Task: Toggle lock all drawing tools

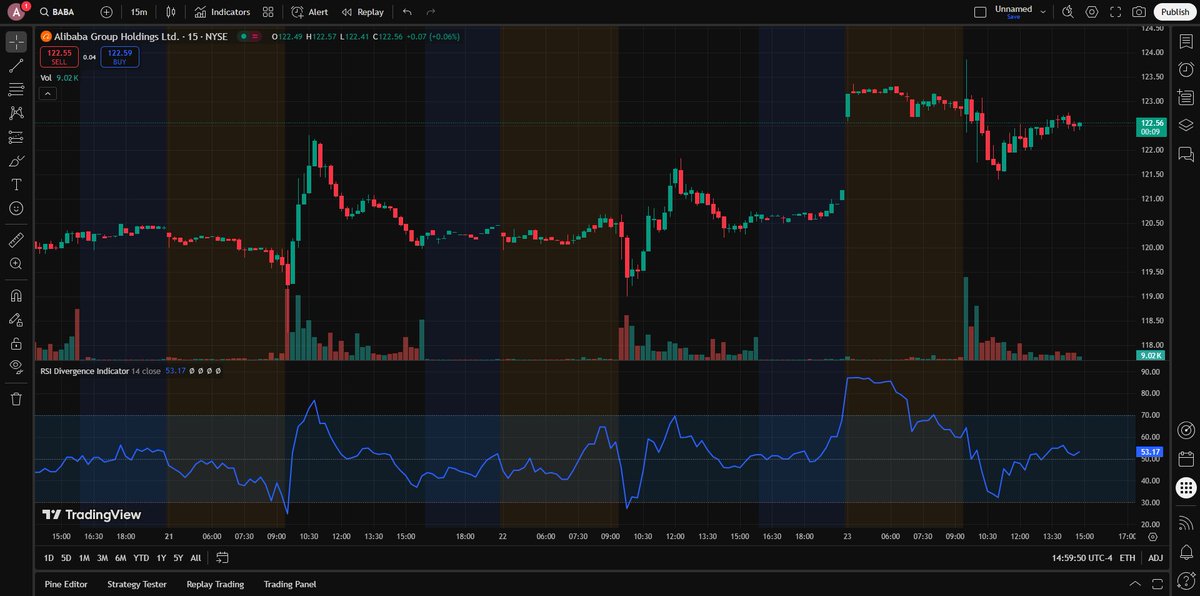Action: 16,343
